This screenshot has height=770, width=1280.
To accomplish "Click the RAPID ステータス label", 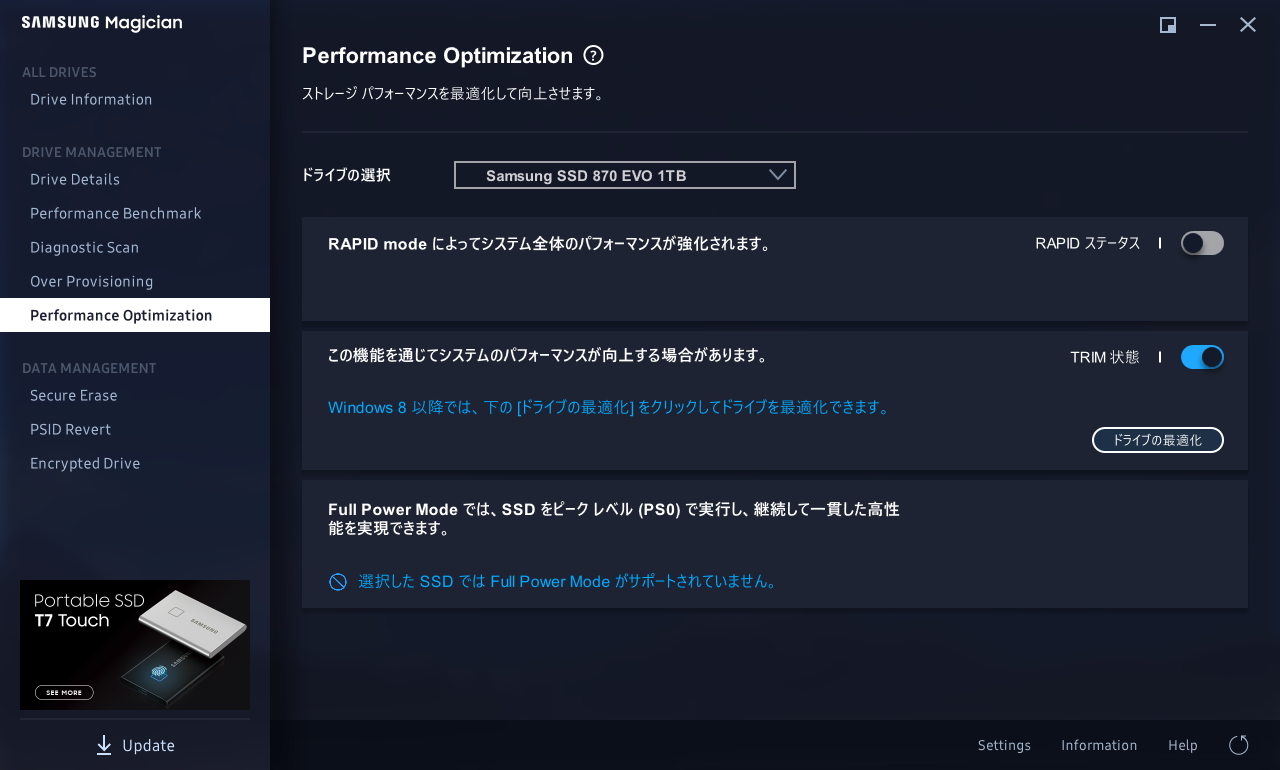I will [x=1088, y=243].
